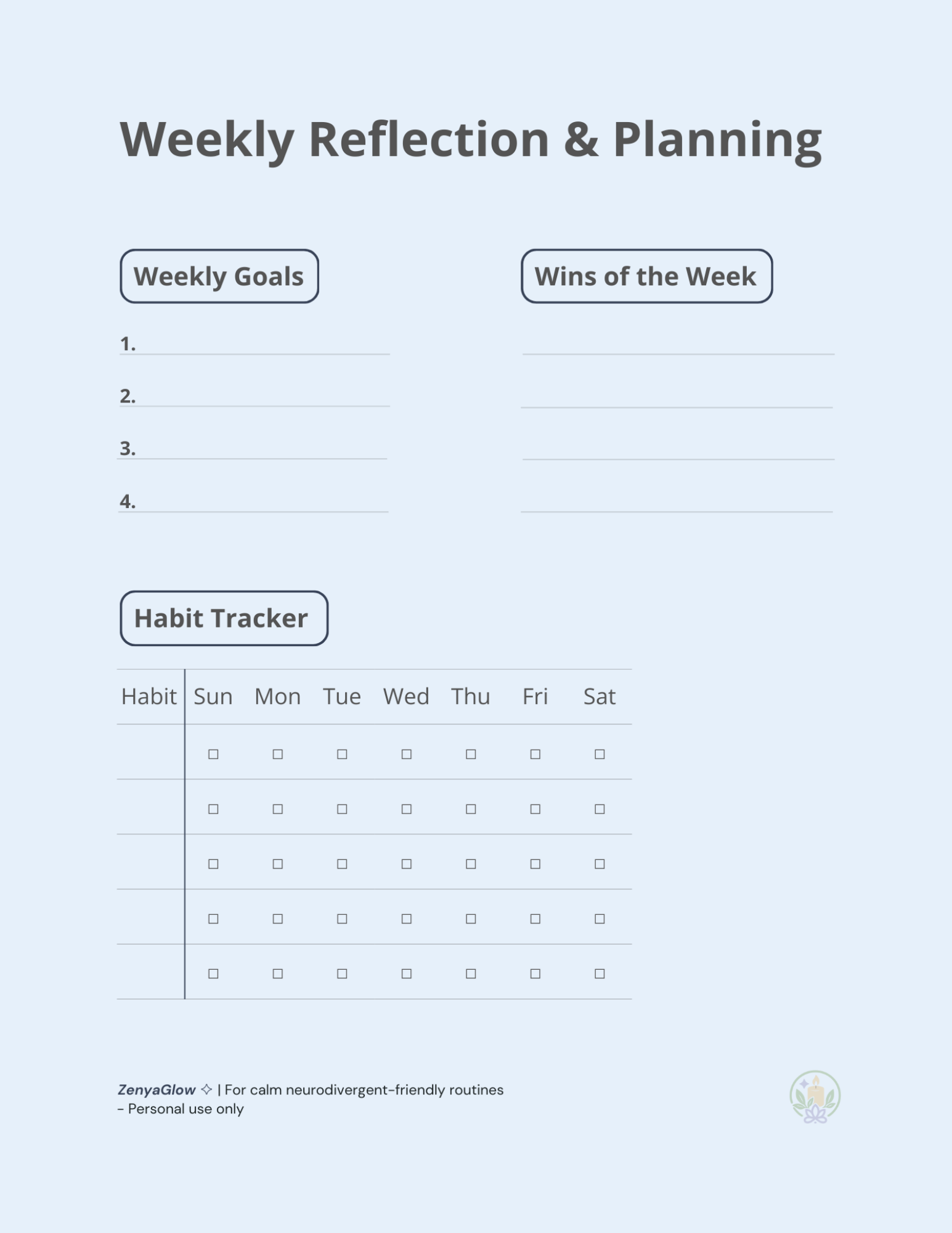
Task: Click the sparkle star after ZenyaGlow
Action: click(x=207, y=1089)
